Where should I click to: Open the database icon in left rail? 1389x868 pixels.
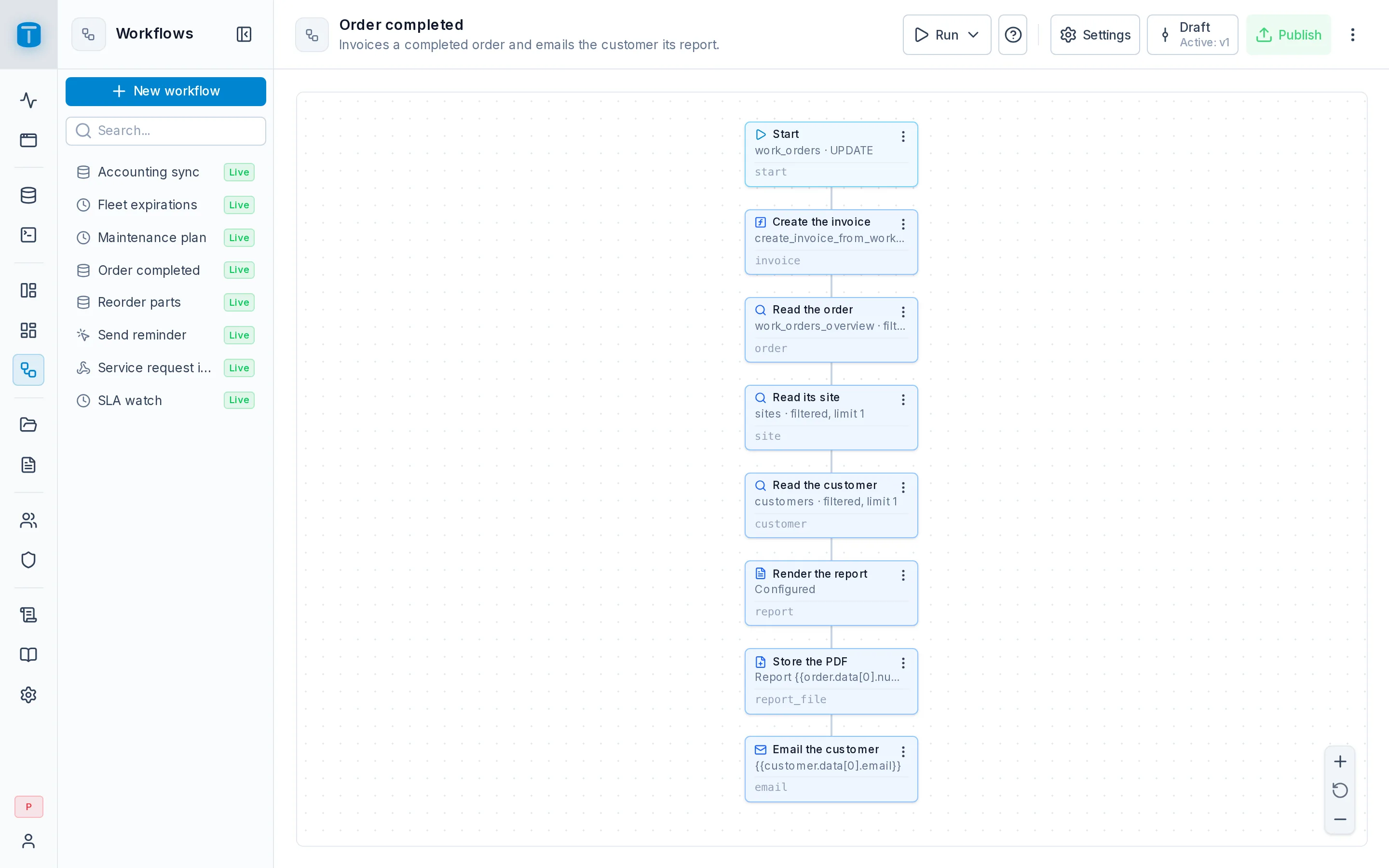[x=28, y=195]
